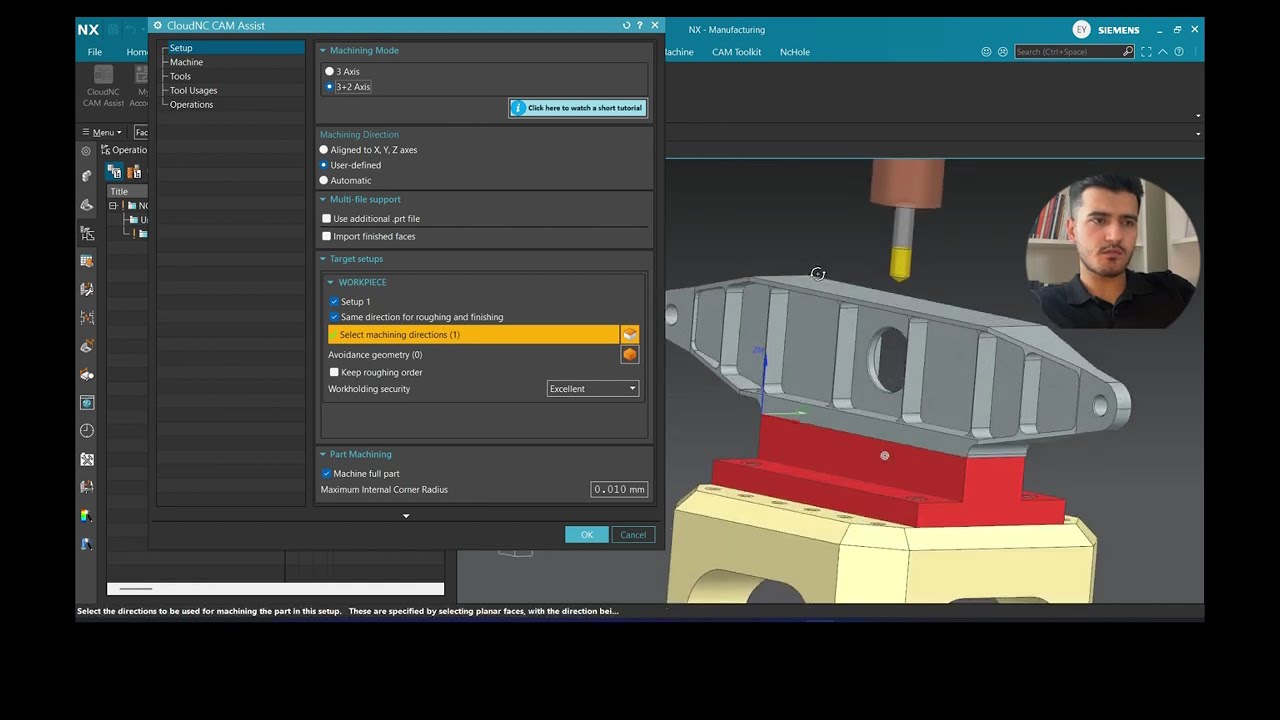Enable Use additional .prt file
The height and width of the screenshot is (720, 1280).
pos(326,219)
